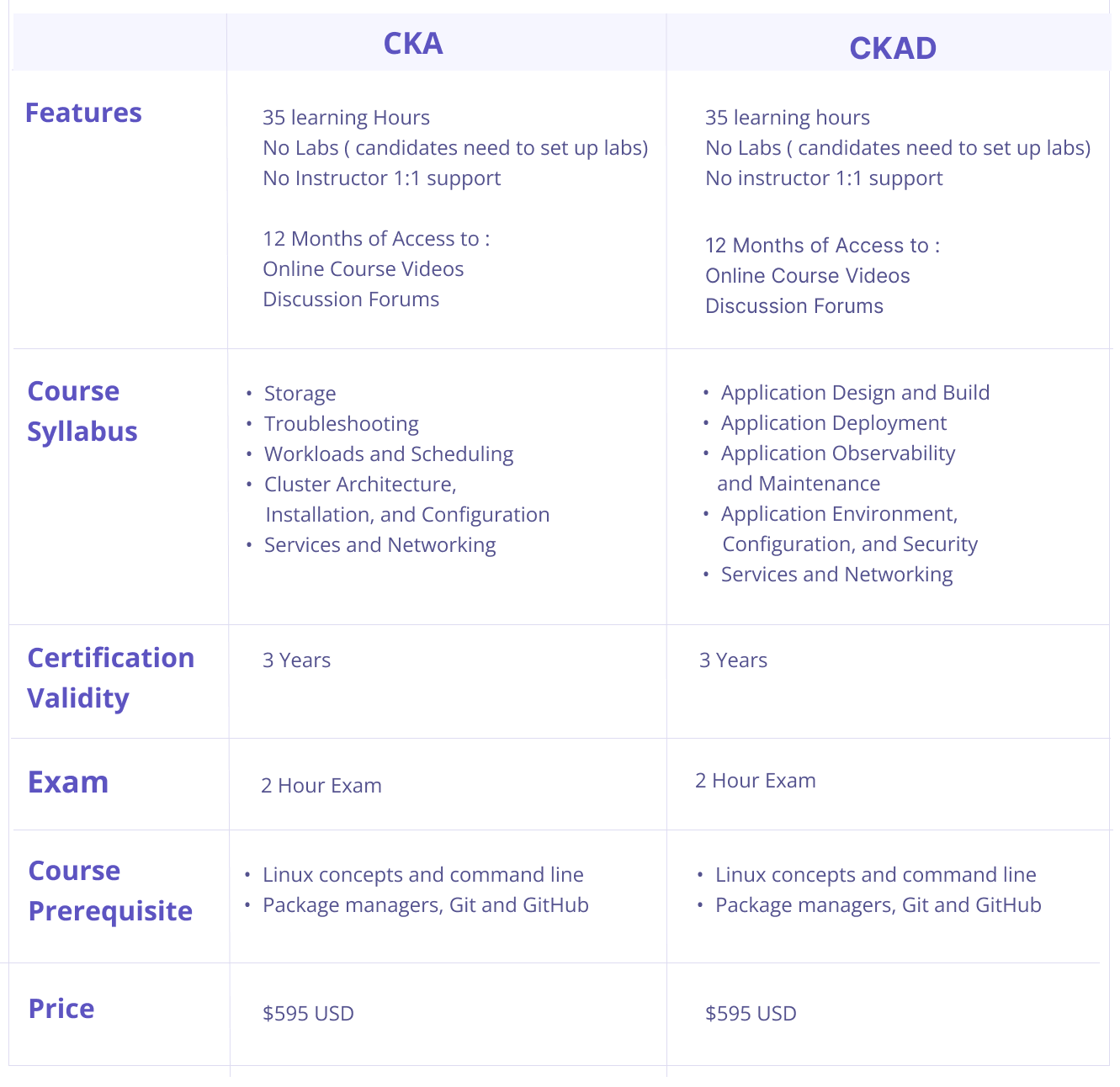Click the Price row label

[61, 1009]
